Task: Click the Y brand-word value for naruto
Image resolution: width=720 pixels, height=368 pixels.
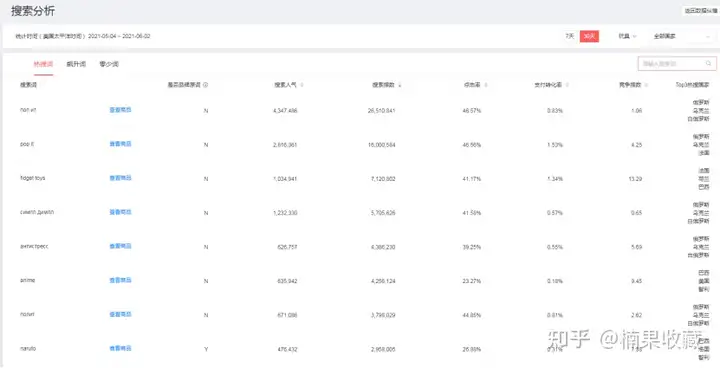Action: (x=206, y=350)
